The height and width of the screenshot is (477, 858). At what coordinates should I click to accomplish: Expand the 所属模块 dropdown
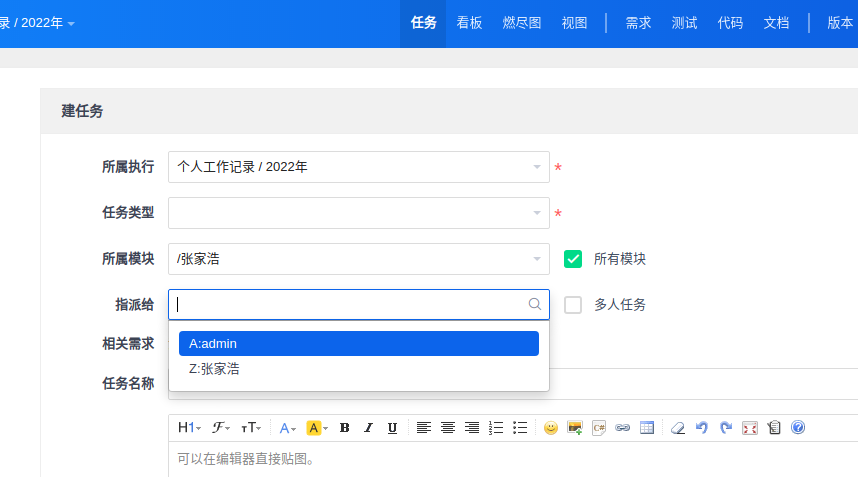point(358,259)
